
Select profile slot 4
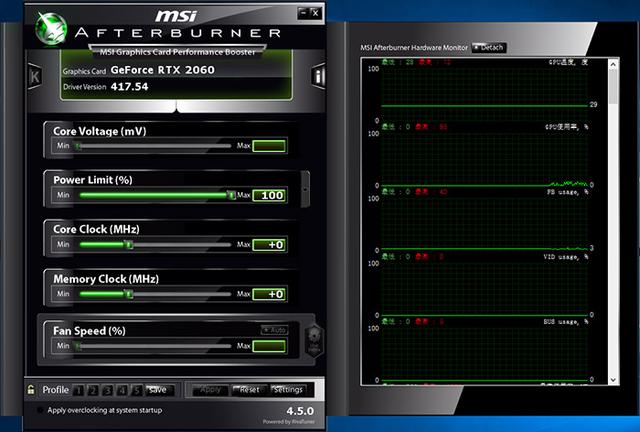[122, 390]
